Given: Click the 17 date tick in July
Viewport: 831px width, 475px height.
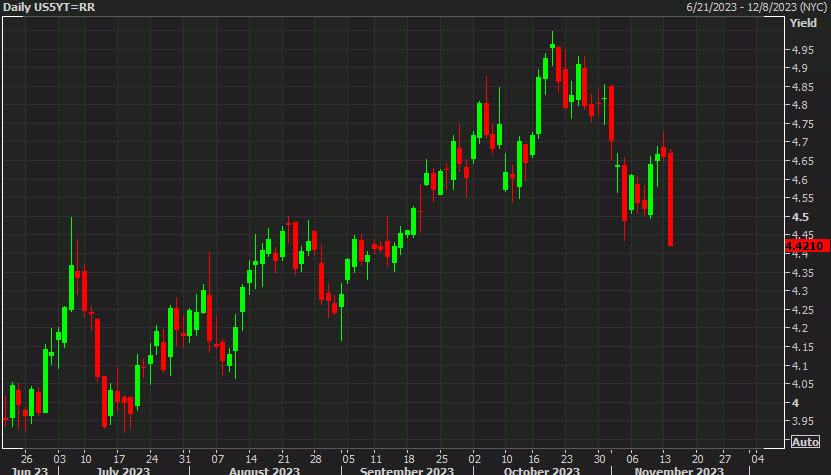Looking at the screenshot, I should pos(119,459).
